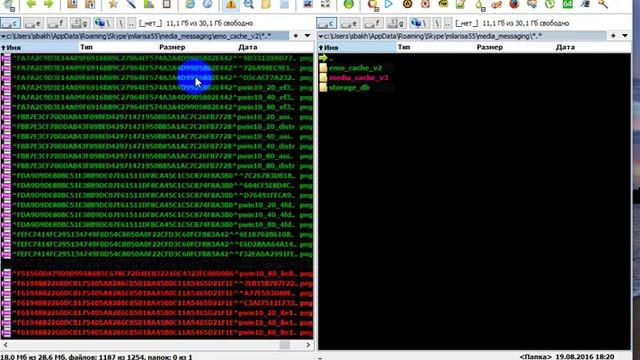Click arrow before right panel path
Screen dimensions: 640x360
point(321,36)
